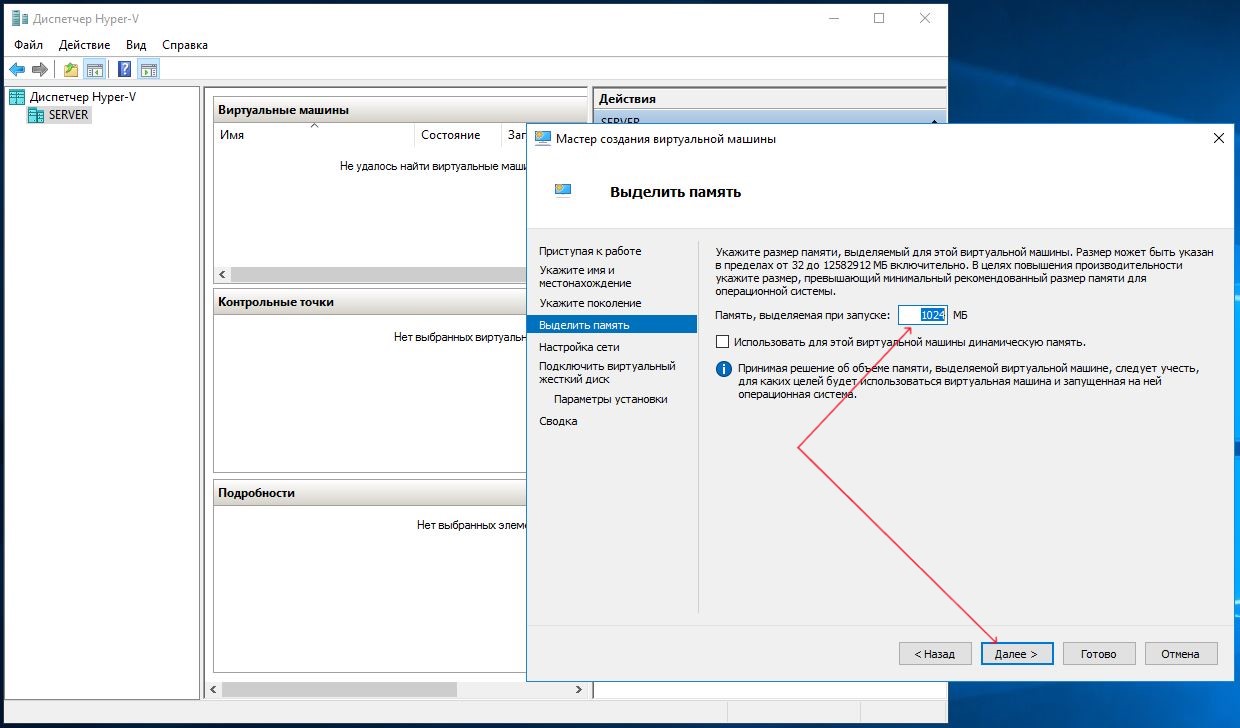Click the Отмена button in wizard
1240x728 pixels.
point(1180,654)
